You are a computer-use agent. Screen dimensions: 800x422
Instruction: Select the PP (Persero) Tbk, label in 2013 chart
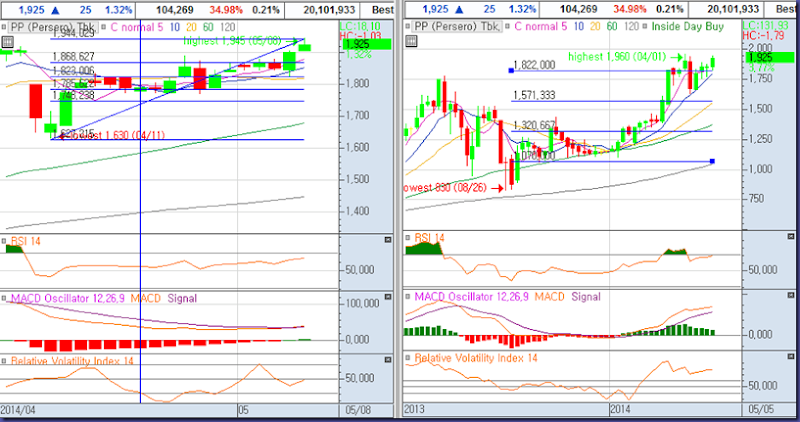point(457,26)
